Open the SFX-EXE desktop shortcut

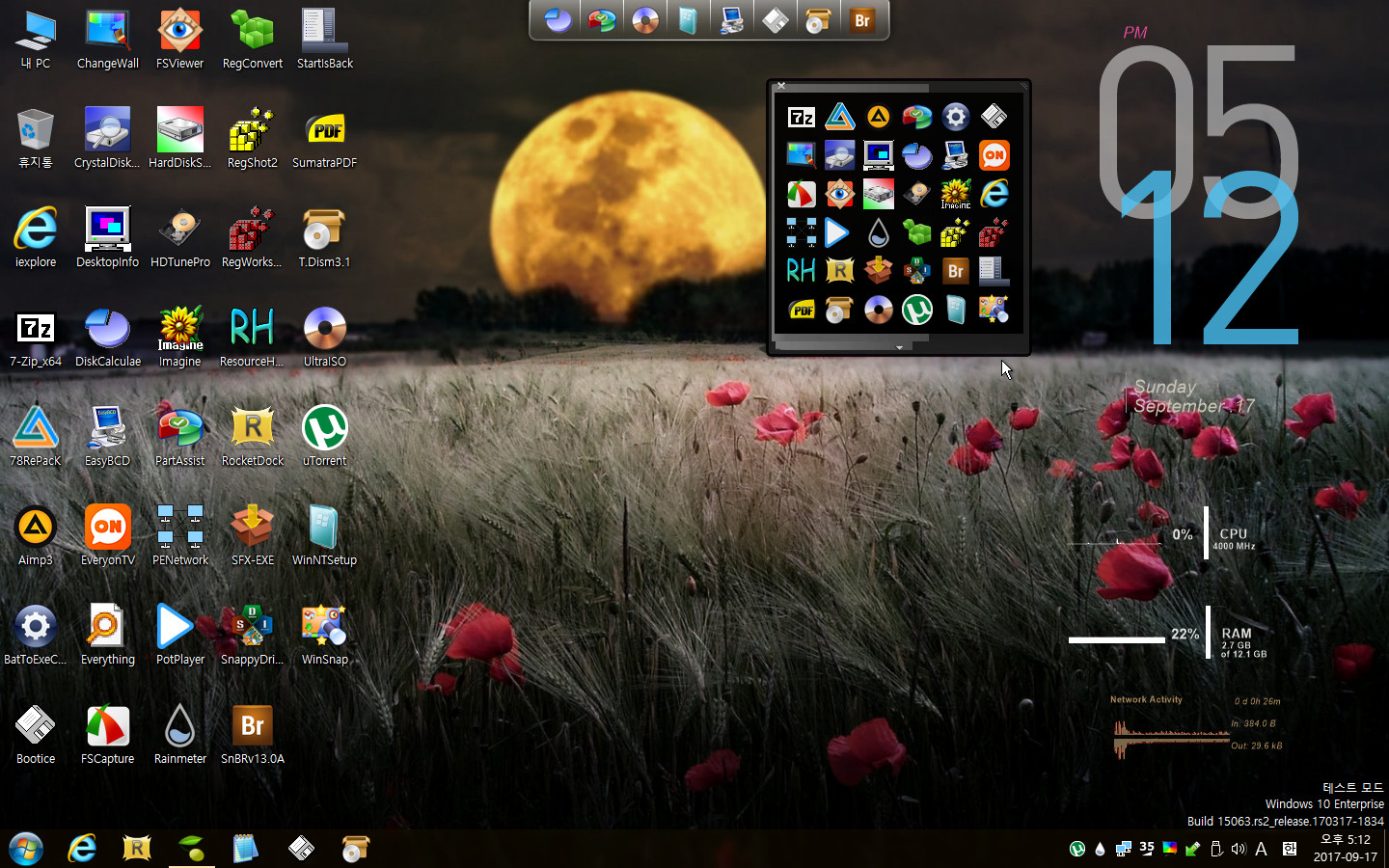point(253,536)
